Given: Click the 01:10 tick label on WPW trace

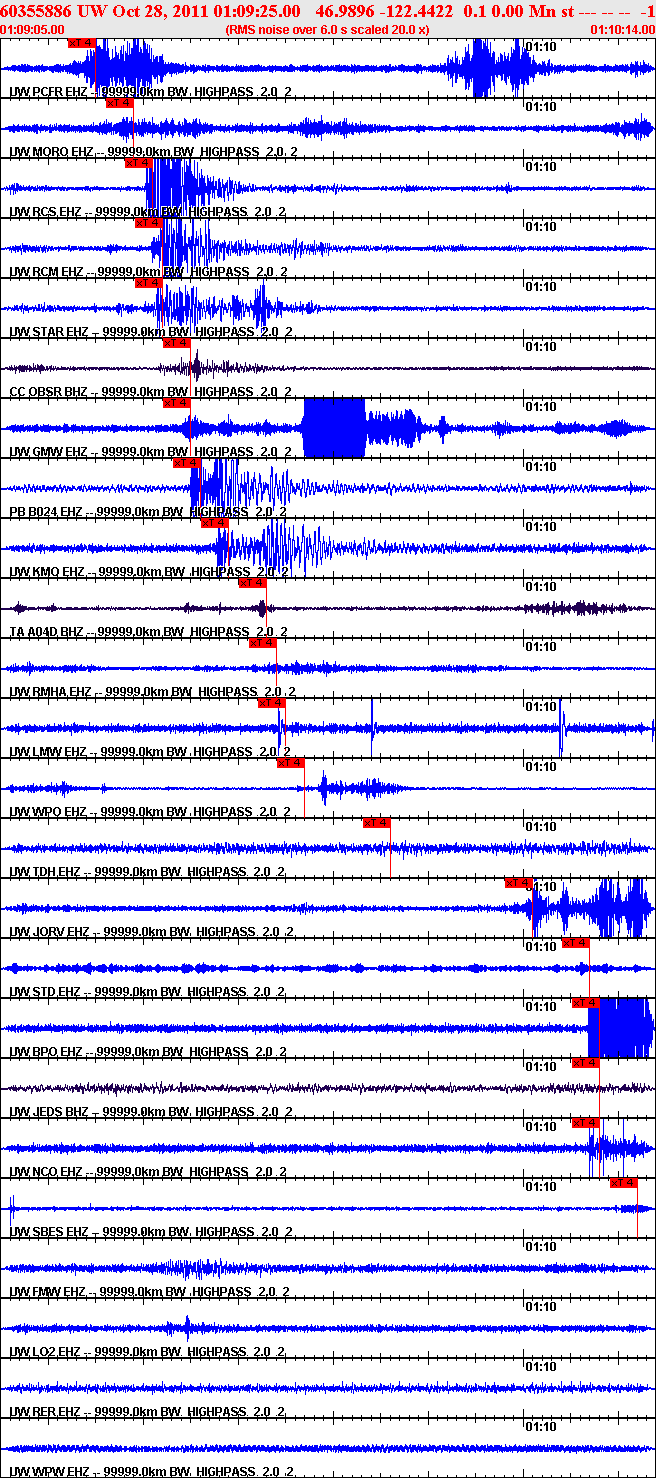Looking at the screenshot, I should (x=541, y=1427).
